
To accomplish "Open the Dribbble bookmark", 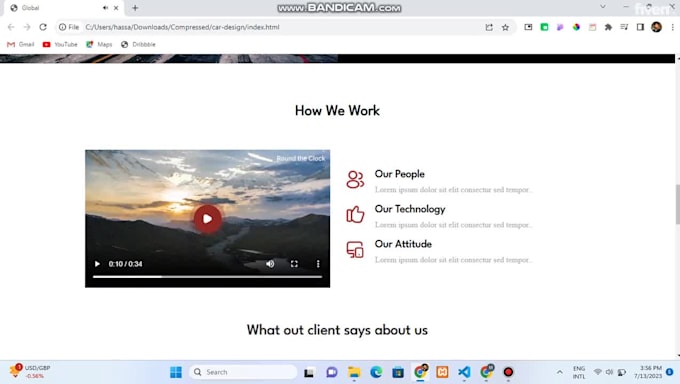I will click(x=138, y=44).
